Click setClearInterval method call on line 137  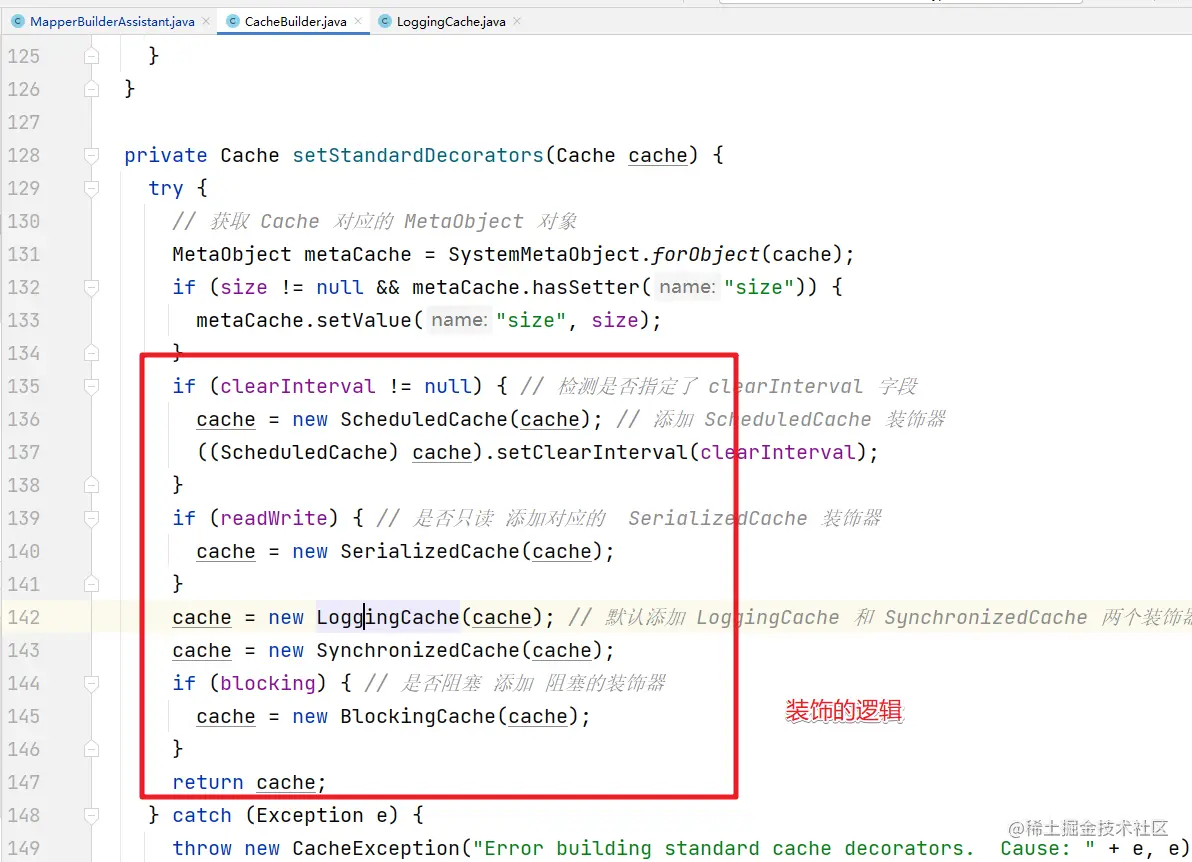click(592, 452)
